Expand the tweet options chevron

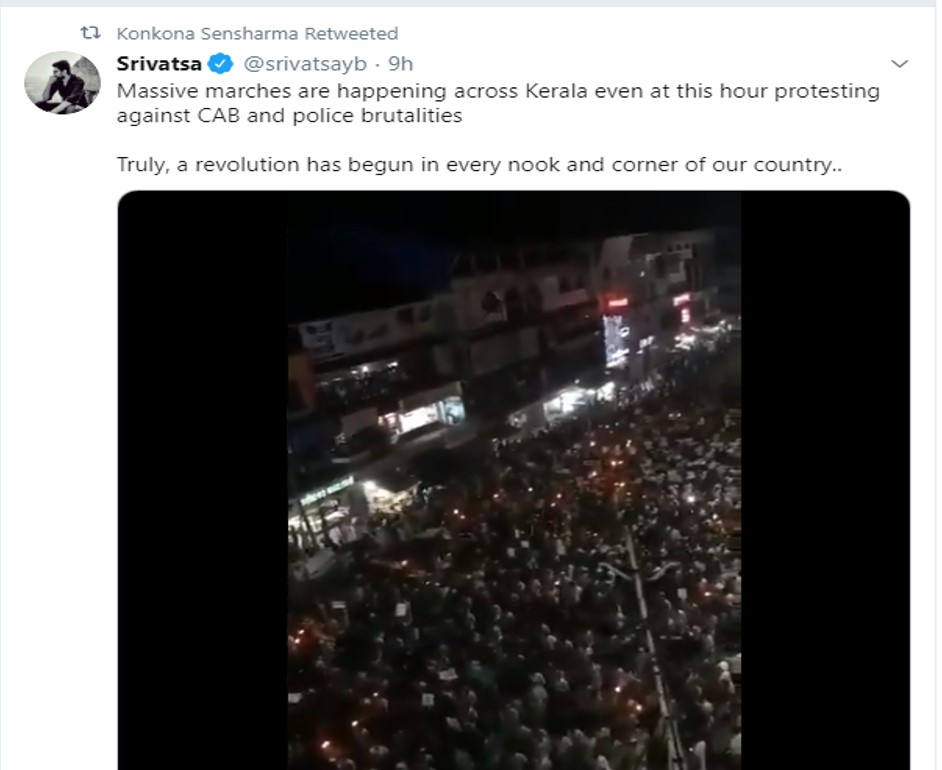[x=899, y=64]
